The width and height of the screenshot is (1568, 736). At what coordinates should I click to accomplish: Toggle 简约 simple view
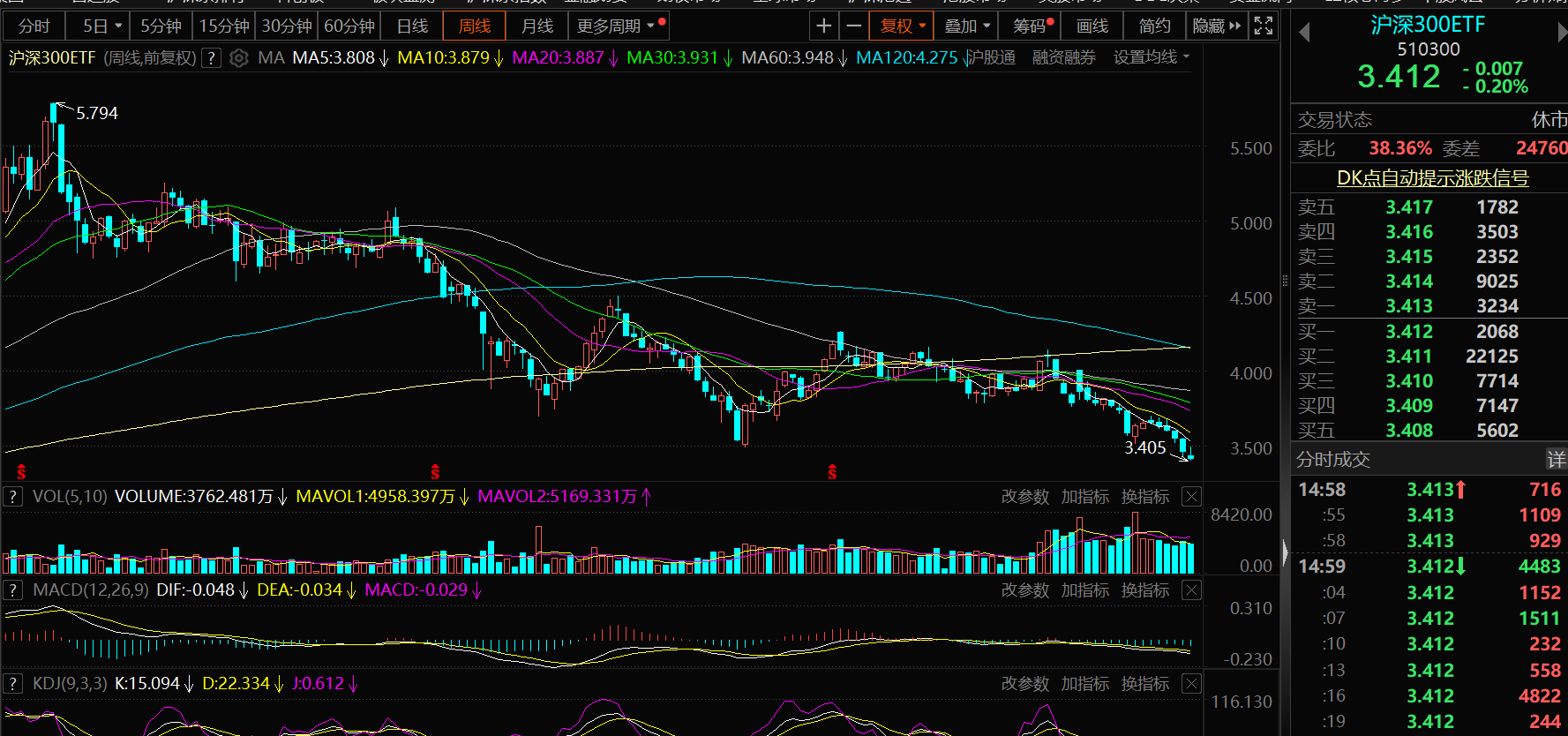1155,26
